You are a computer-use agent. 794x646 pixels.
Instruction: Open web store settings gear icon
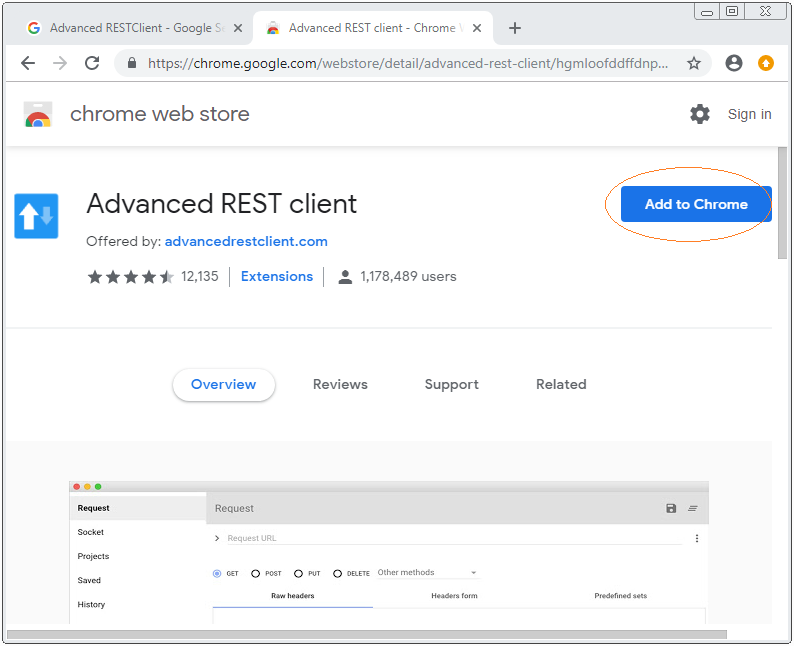click(699, 114)
